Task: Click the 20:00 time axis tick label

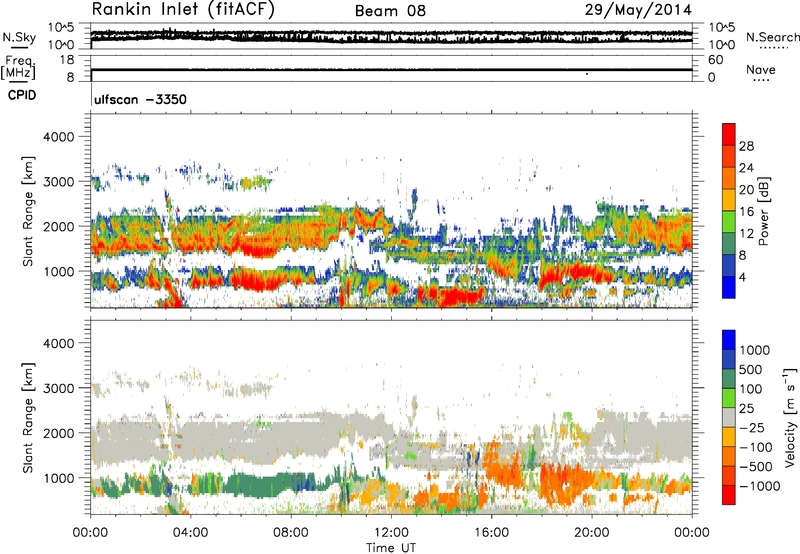Action: [x=592, y=533]
